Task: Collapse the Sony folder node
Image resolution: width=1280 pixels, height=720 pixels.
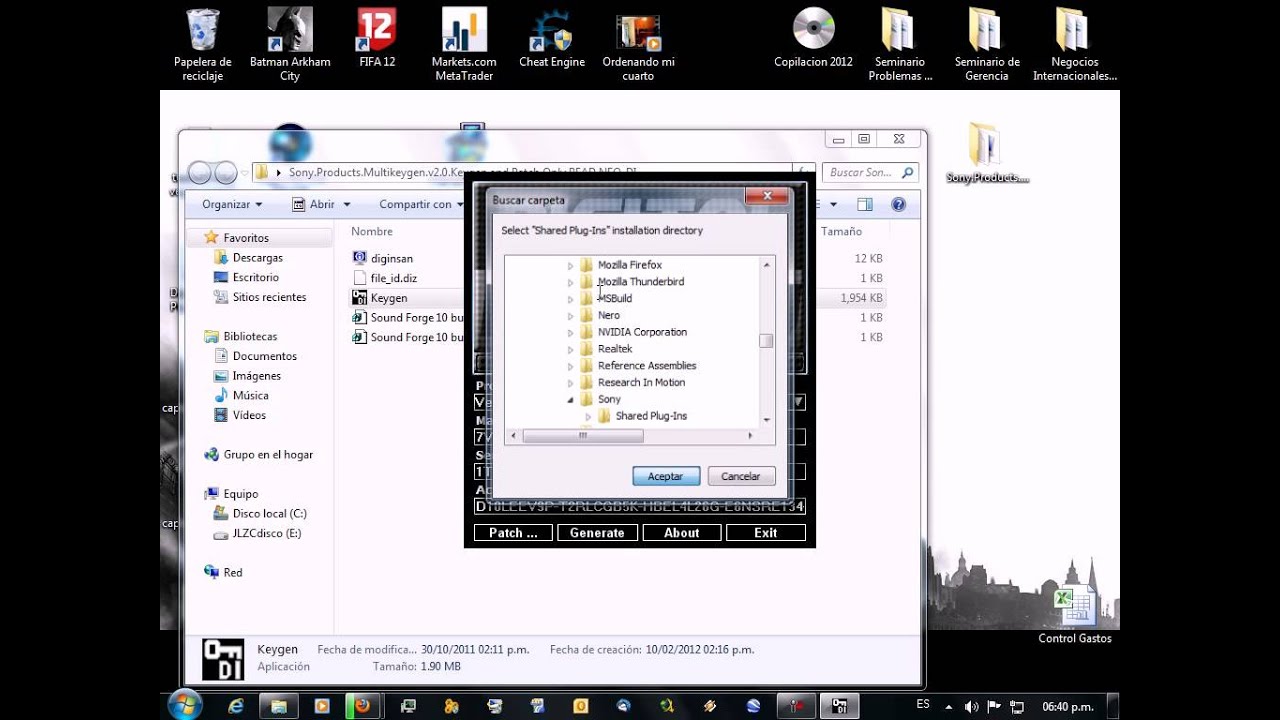Action: coord(571,400)
